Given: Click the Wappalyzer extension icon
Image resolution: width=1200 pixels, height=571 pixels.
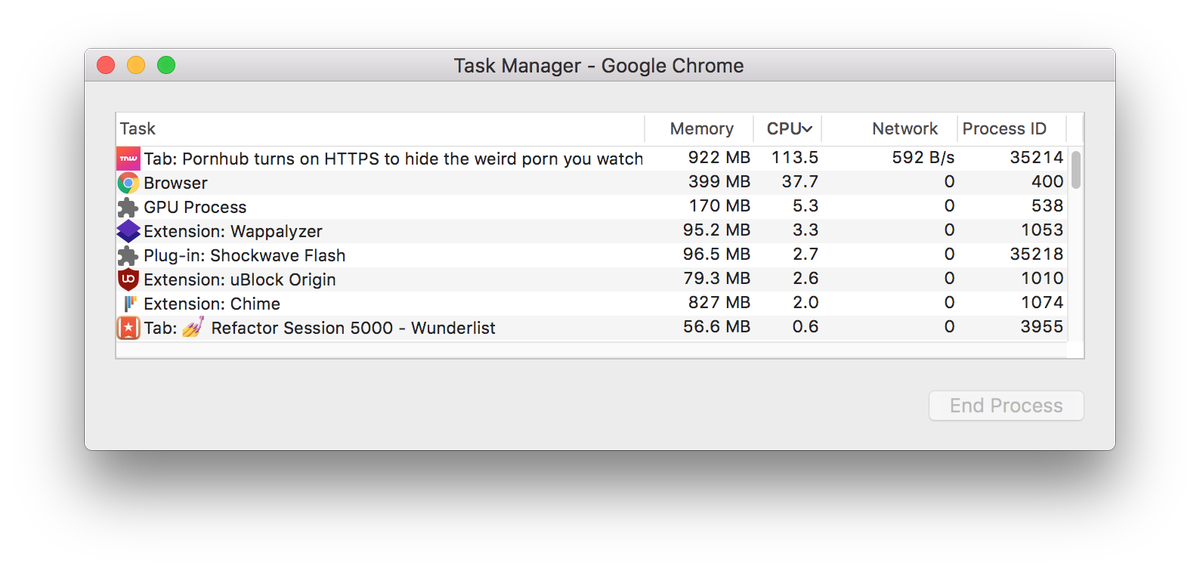Looking at the screenshot, I should point(128,231).
